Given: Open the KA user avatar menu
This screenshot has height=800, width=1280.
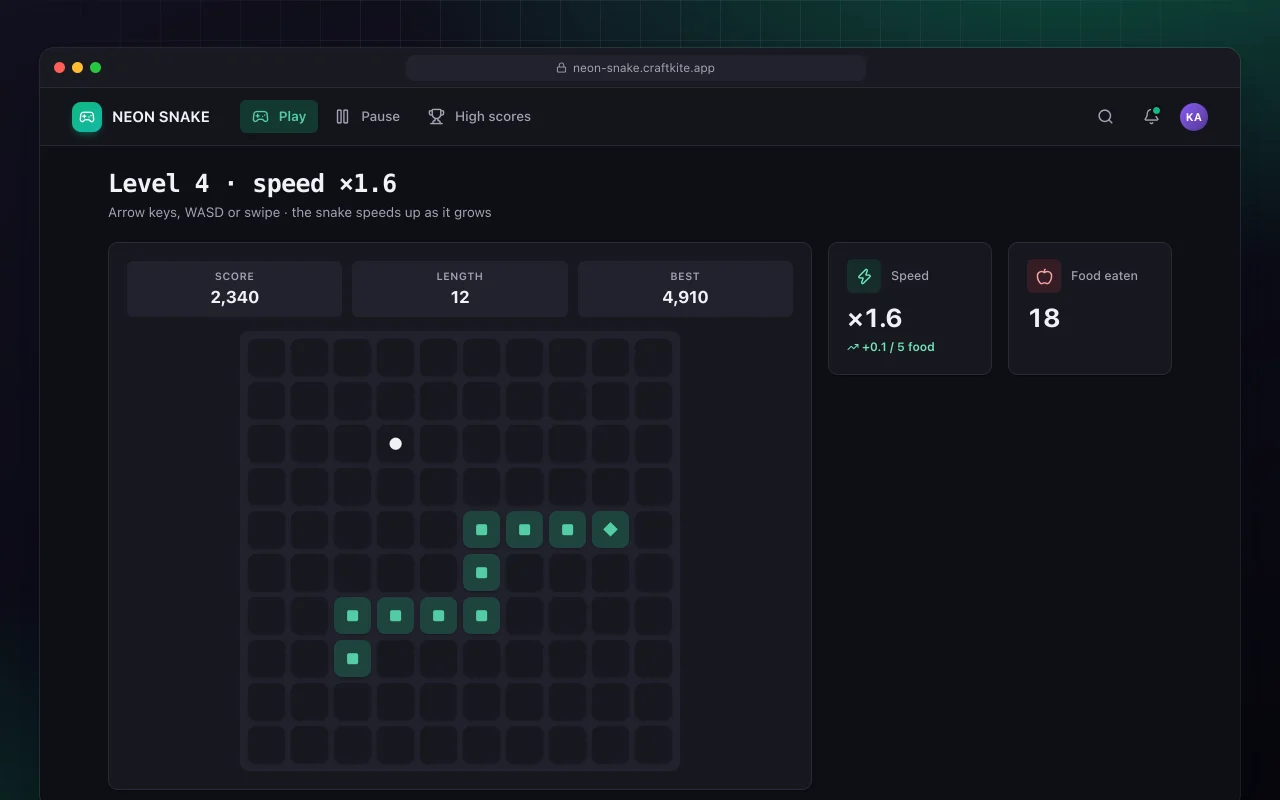Looking at the screenshot, I should (1194, 117).
